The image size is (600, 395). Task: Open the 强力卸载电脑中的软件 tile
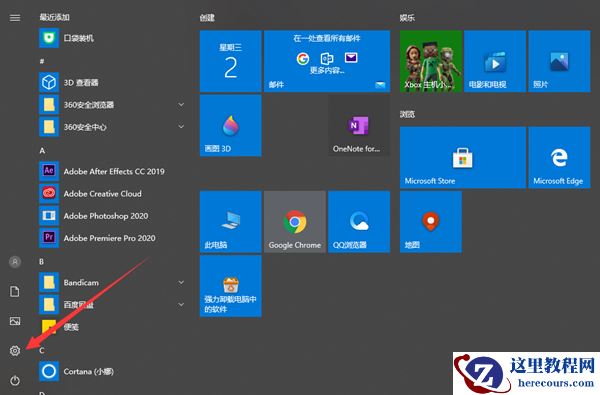coord(230,286)
